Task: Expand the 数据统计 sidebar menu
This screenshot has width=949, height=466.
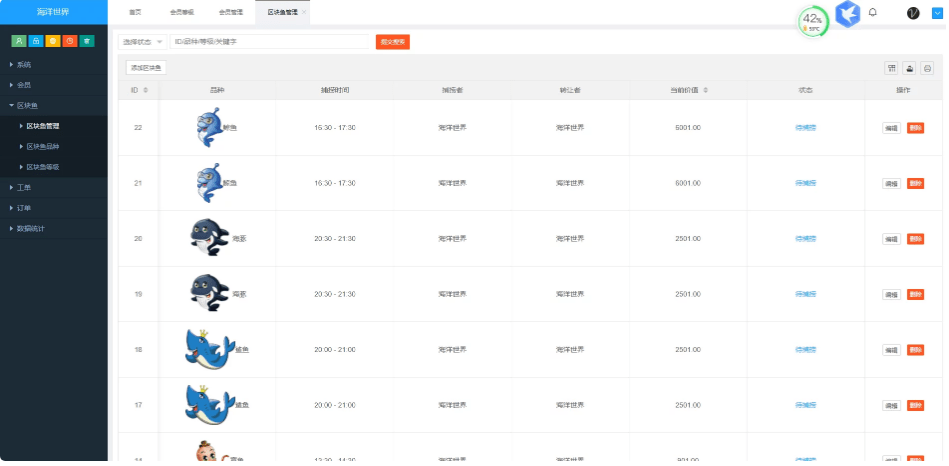Action: click(x=54, y=229)
